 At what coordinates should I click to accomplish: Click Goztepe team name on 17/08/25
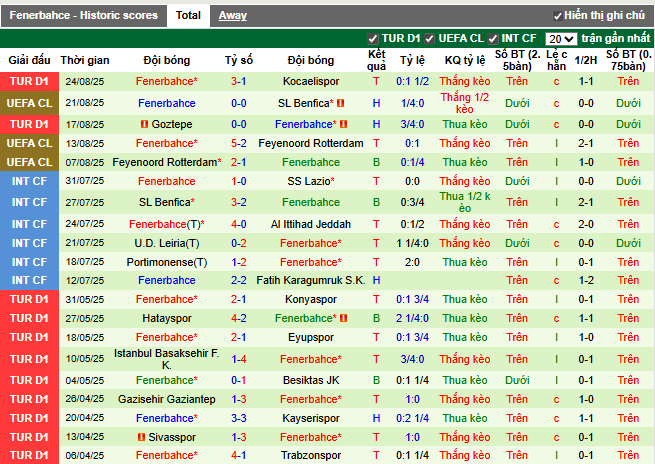coord(172,124)
